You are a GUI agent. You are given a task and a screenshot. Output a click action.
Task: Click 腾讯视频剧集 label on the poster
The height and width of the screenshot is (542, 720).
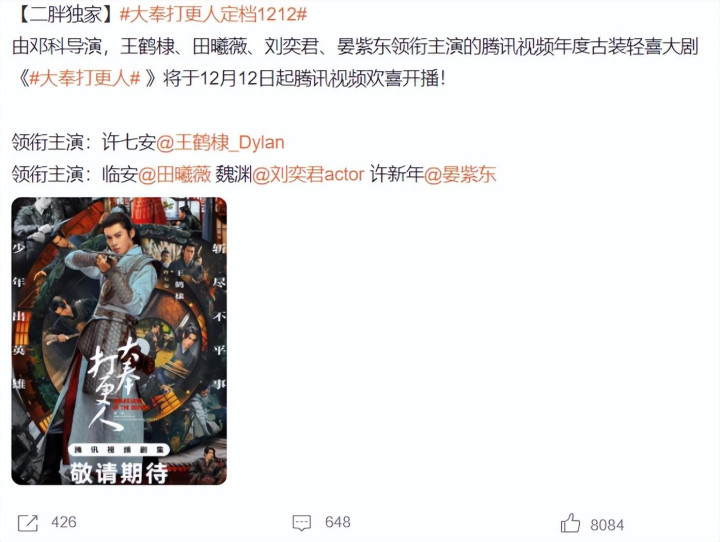[119, 450]
